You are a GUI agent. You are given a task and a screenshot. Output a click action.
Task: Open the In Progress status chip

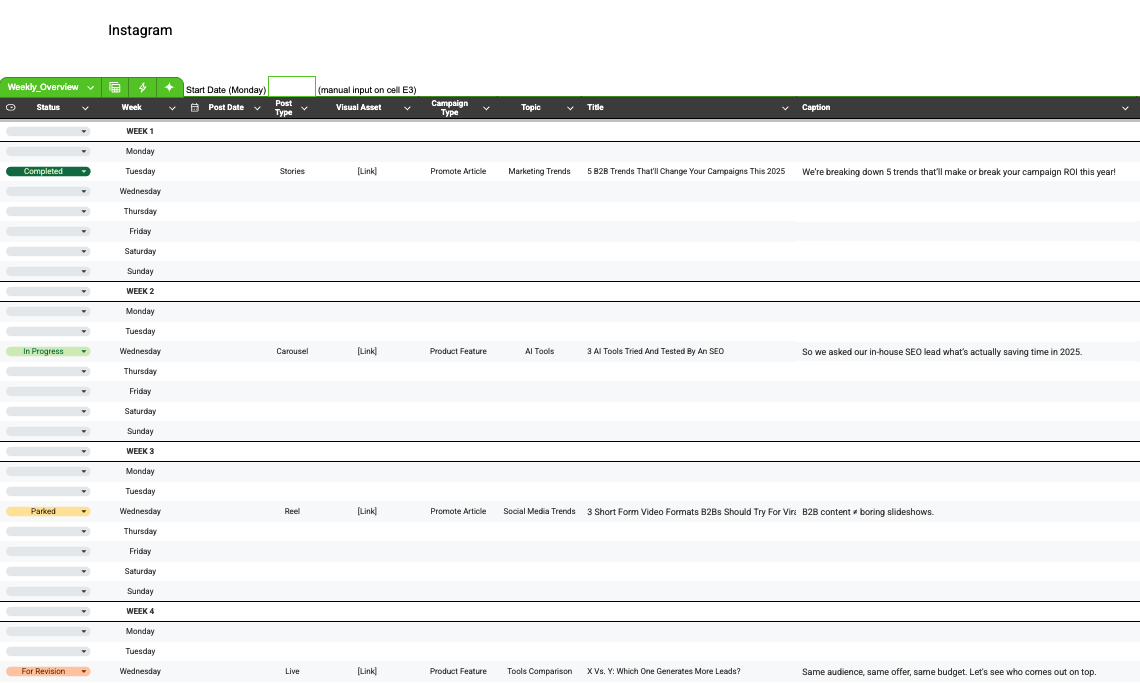coord(48,351)
